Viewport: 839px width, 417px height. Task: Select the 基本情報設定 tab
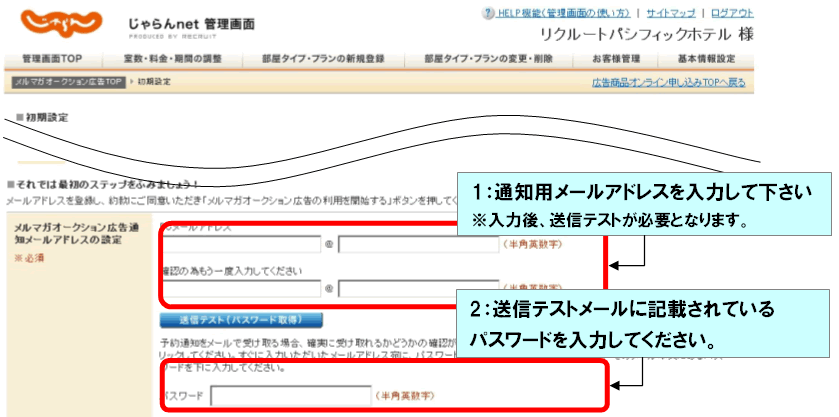point(706,59)
